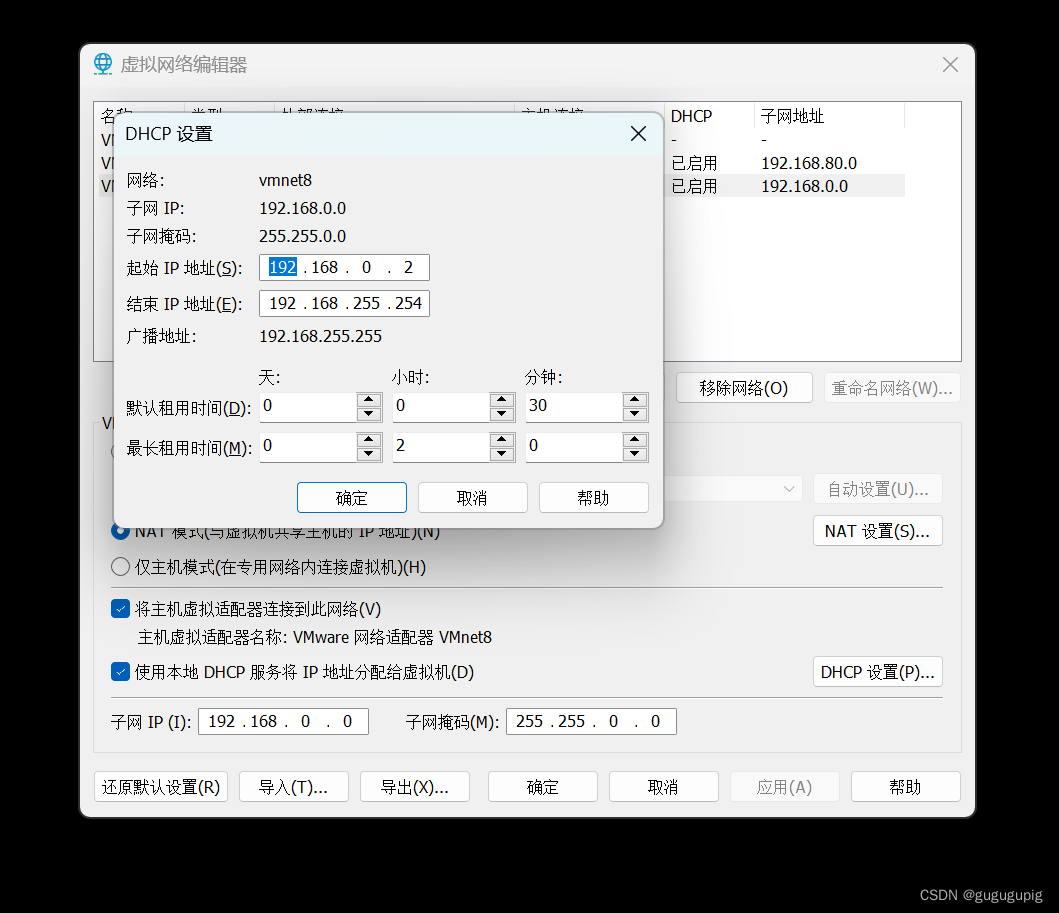Screen dimensions: 1059x913
Task: Open DHCP 设置(P)... in main window
Action: [878, 672]
